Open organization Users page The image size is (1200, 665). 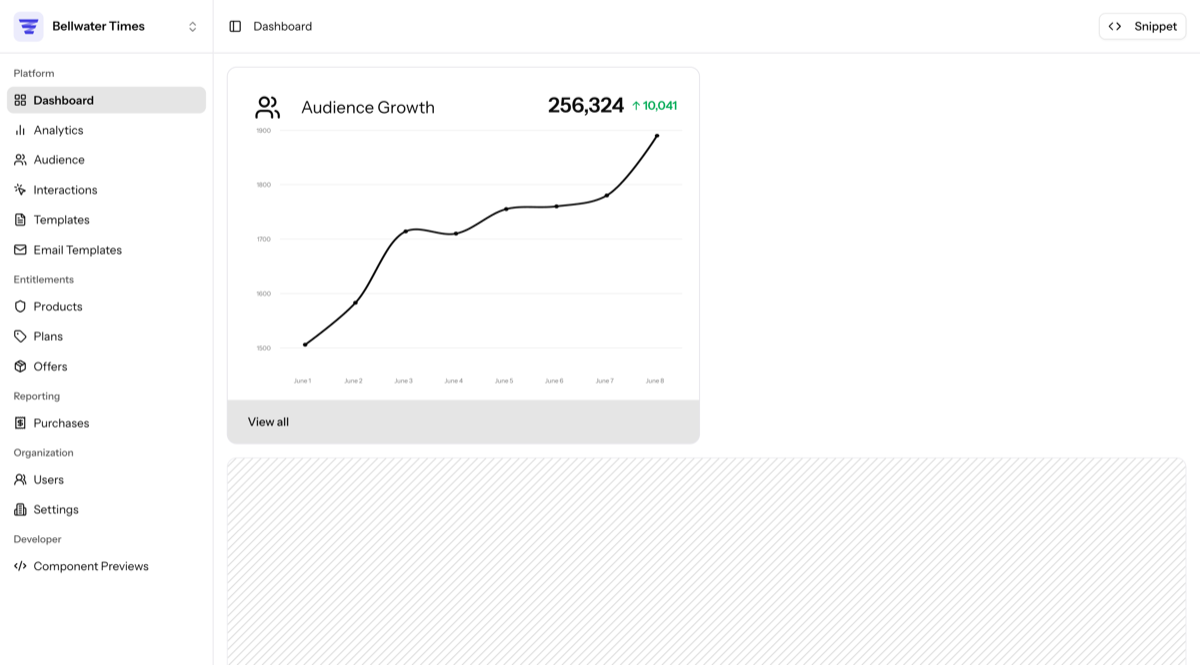click(106, 480)
